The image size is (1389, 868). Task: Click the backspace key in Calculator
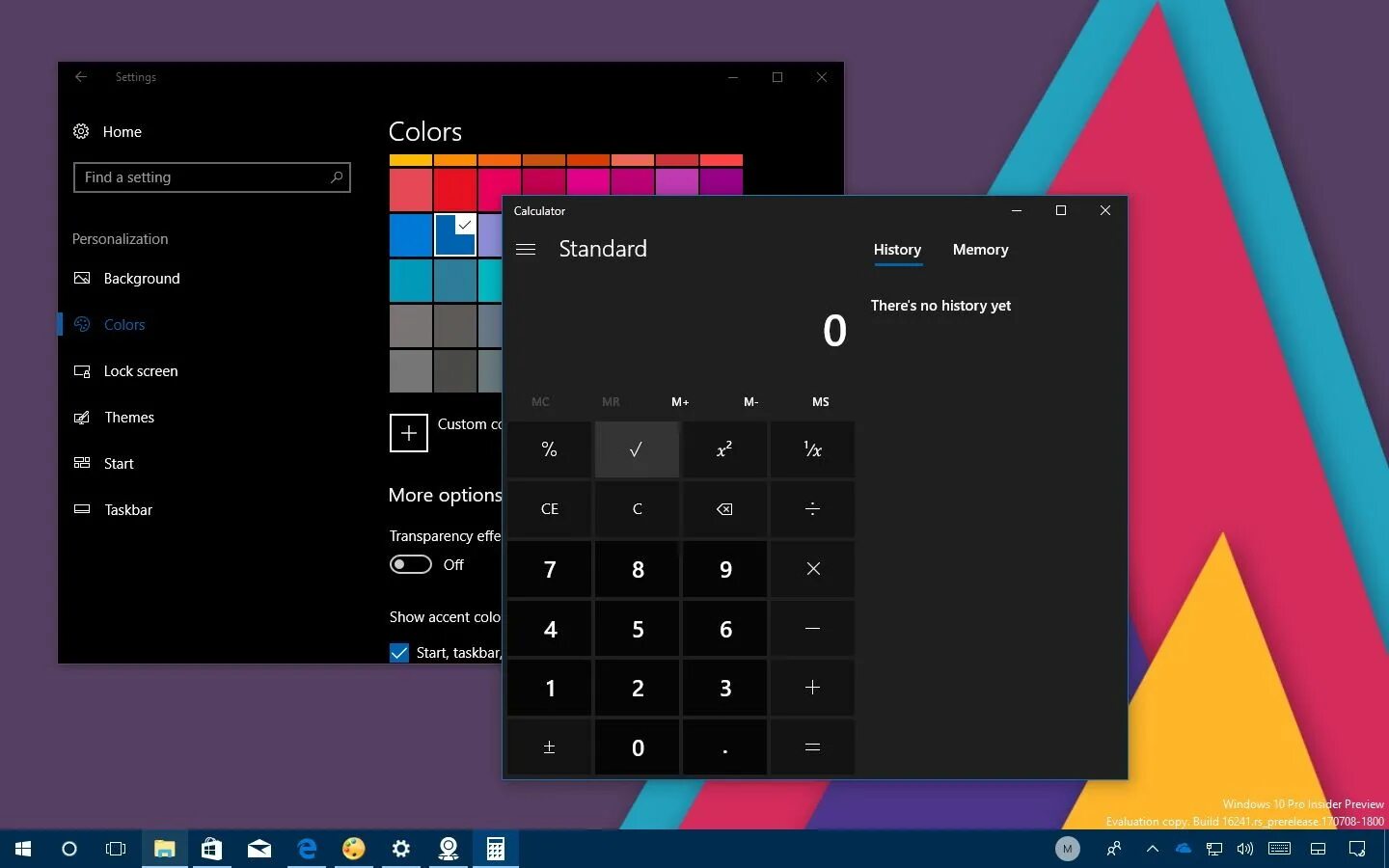click(724, 509)
